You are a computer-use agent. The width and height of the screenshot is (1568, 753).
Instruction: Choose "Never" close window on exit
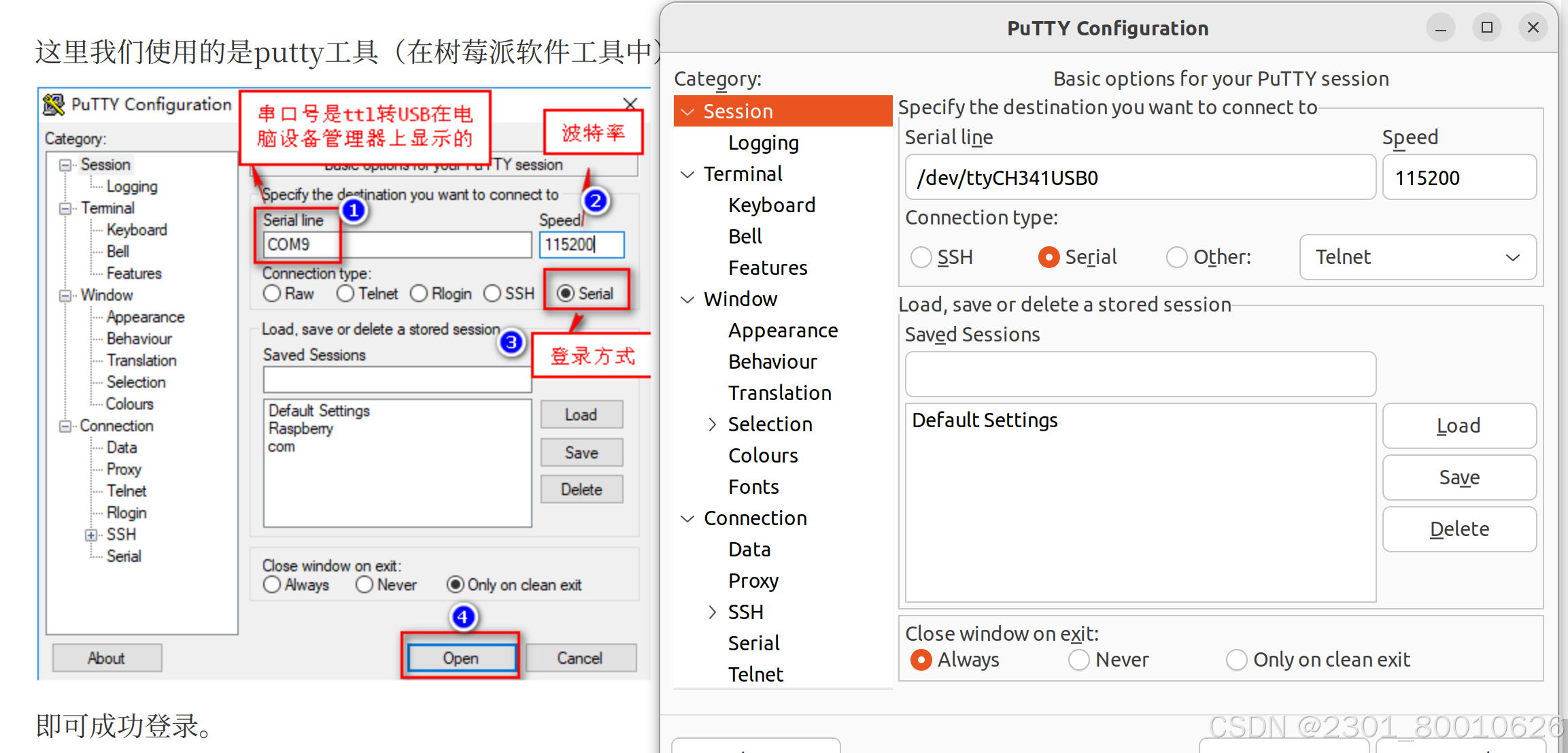pyautogui.click(x=1078, y=659)
